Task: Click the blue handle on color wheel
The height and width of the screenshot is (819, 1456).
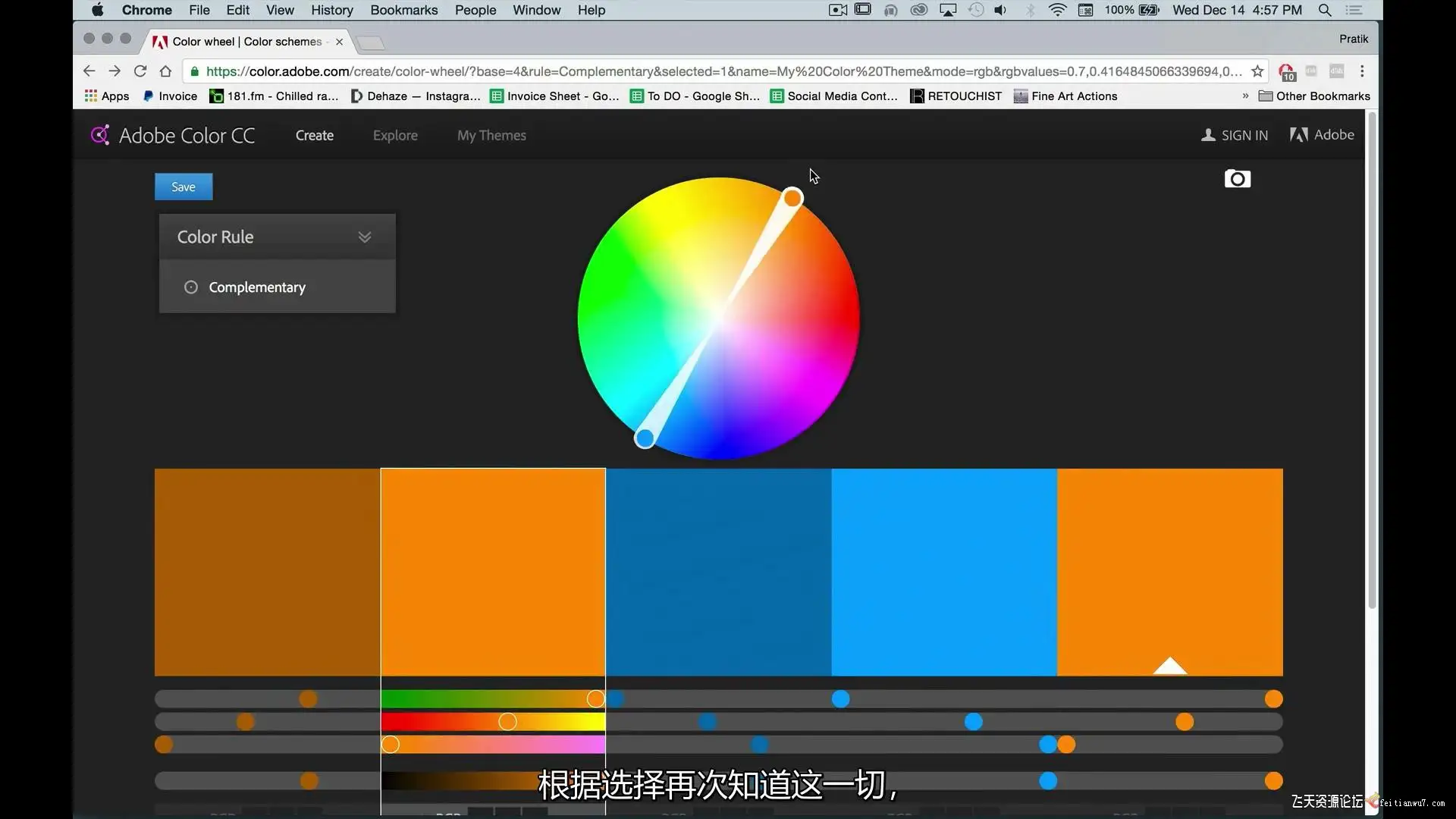Action: point(645,438)
